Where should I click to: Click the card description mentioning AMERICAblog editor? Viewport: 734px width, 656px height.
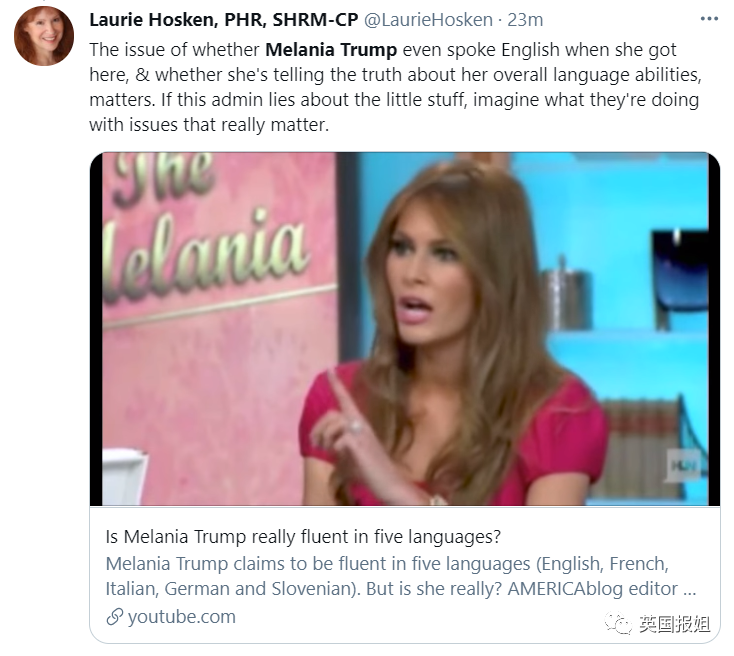[401, 576]
